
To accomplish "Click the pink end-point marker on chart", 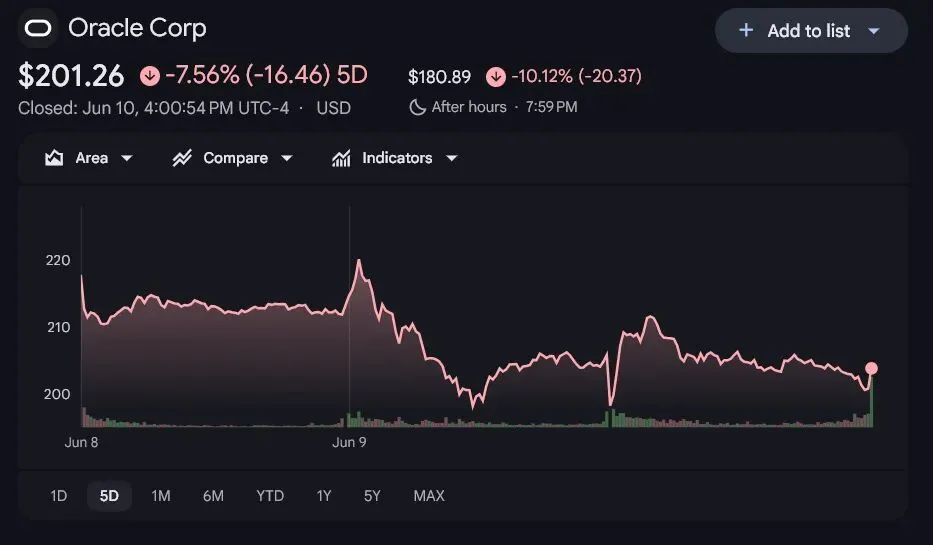I will pyautogui.click(x=871, y=368).
